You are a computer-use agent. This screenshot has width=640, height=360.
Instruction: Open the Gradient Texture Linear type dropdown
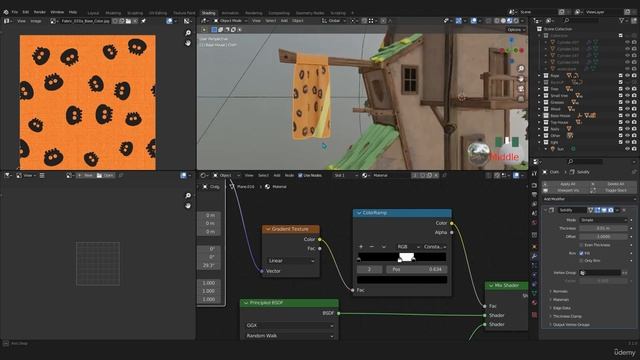(x=291, y=260)
